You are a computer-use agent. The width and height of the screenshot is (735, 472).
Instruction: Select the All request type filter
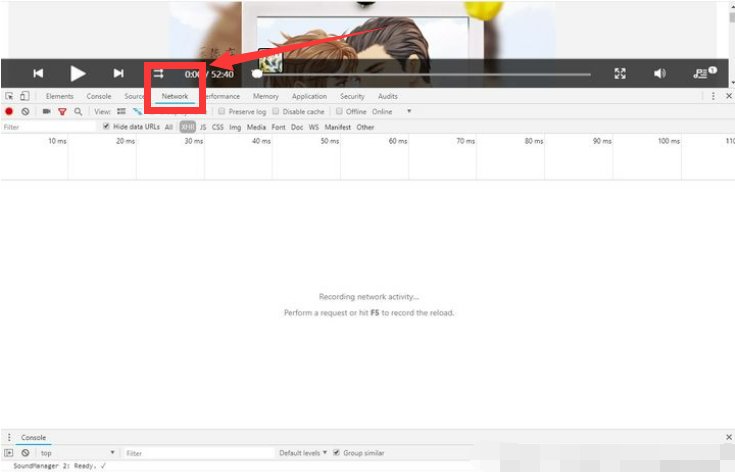click(169, 127)
